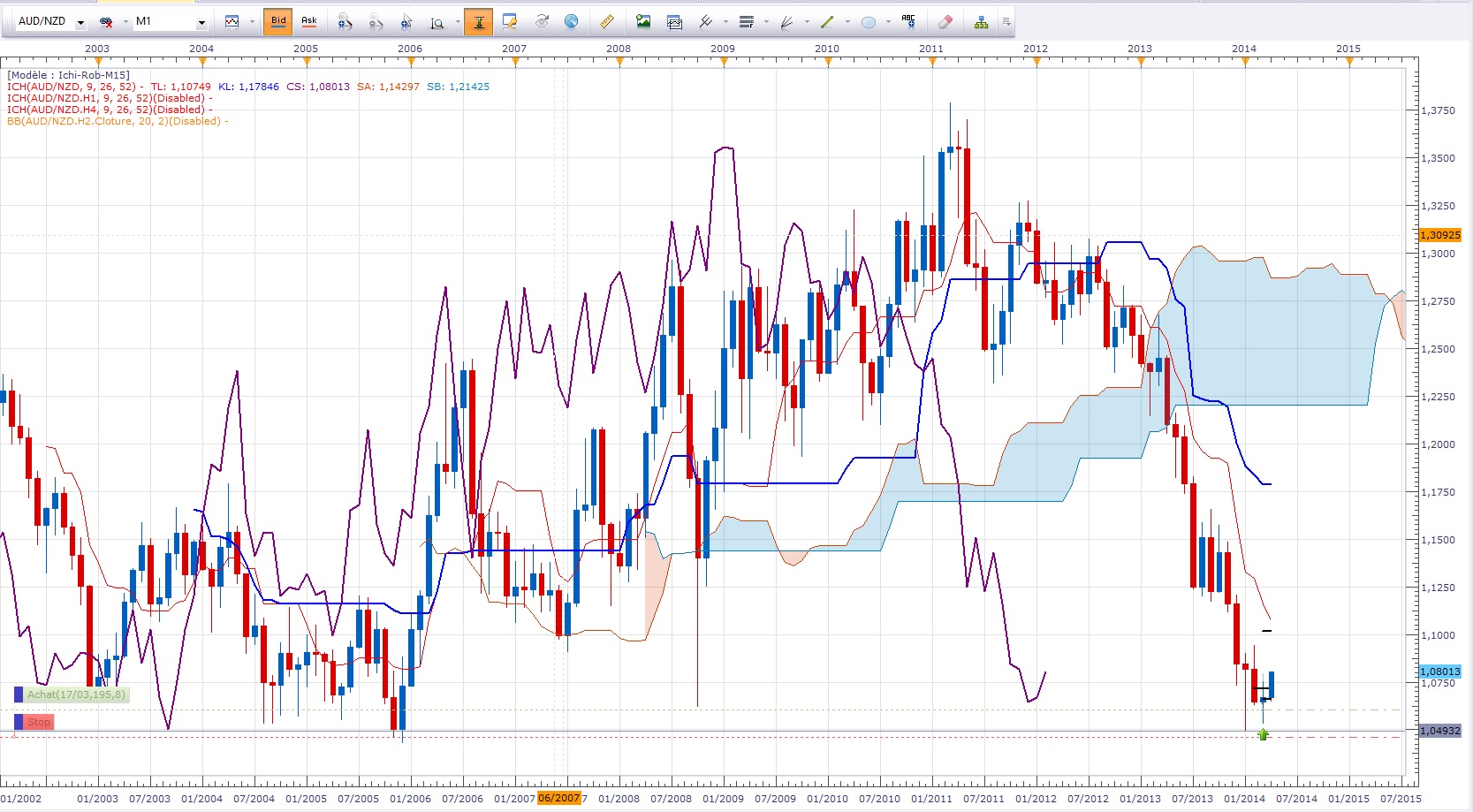The image size is (1473, 812).
Task: Click the globe icon in toolbar
Action: [x=571, y=22]
